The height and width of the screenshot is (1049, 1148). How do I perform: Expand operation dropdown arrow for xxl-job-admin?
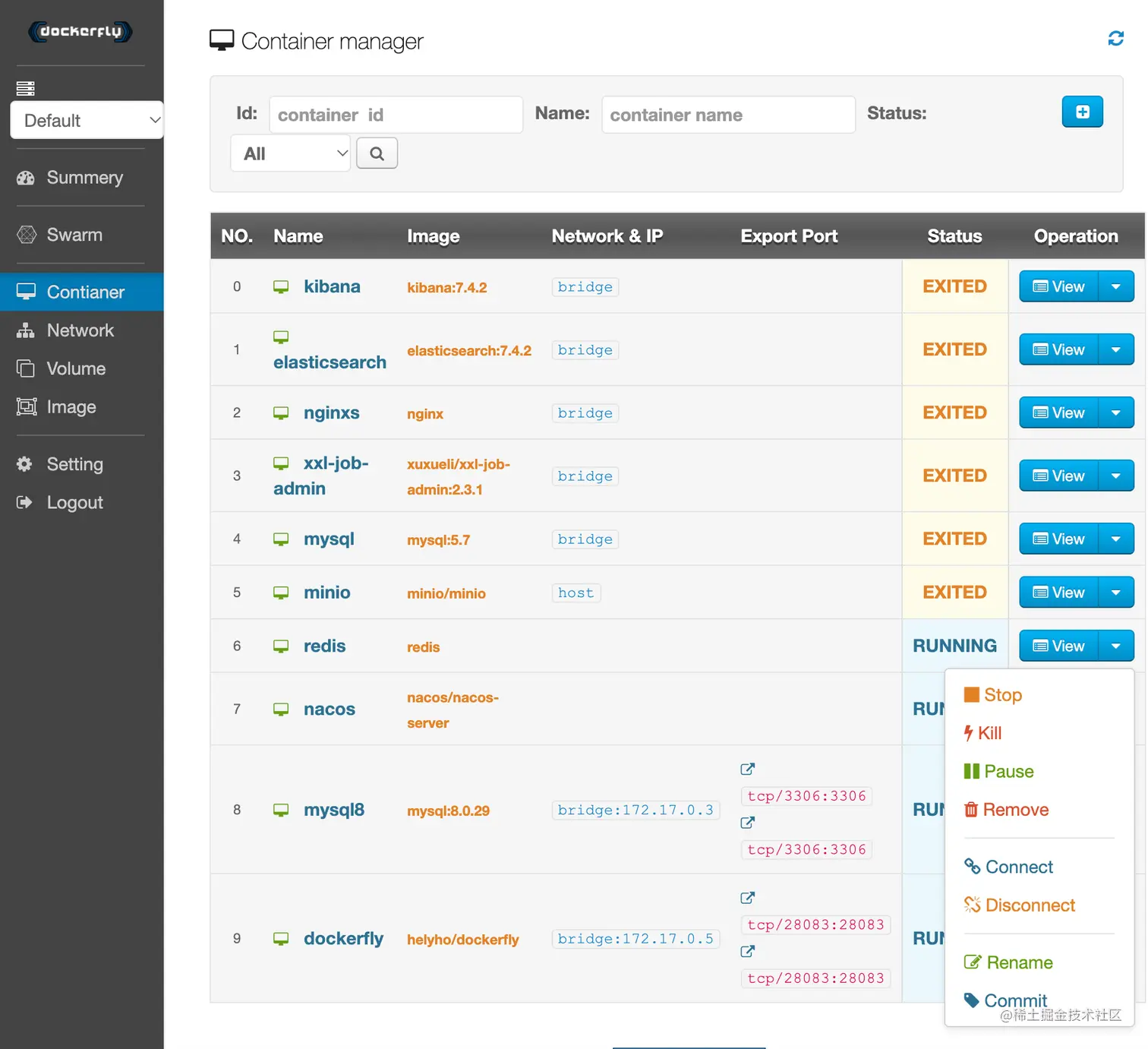(x=1116, y=476)
